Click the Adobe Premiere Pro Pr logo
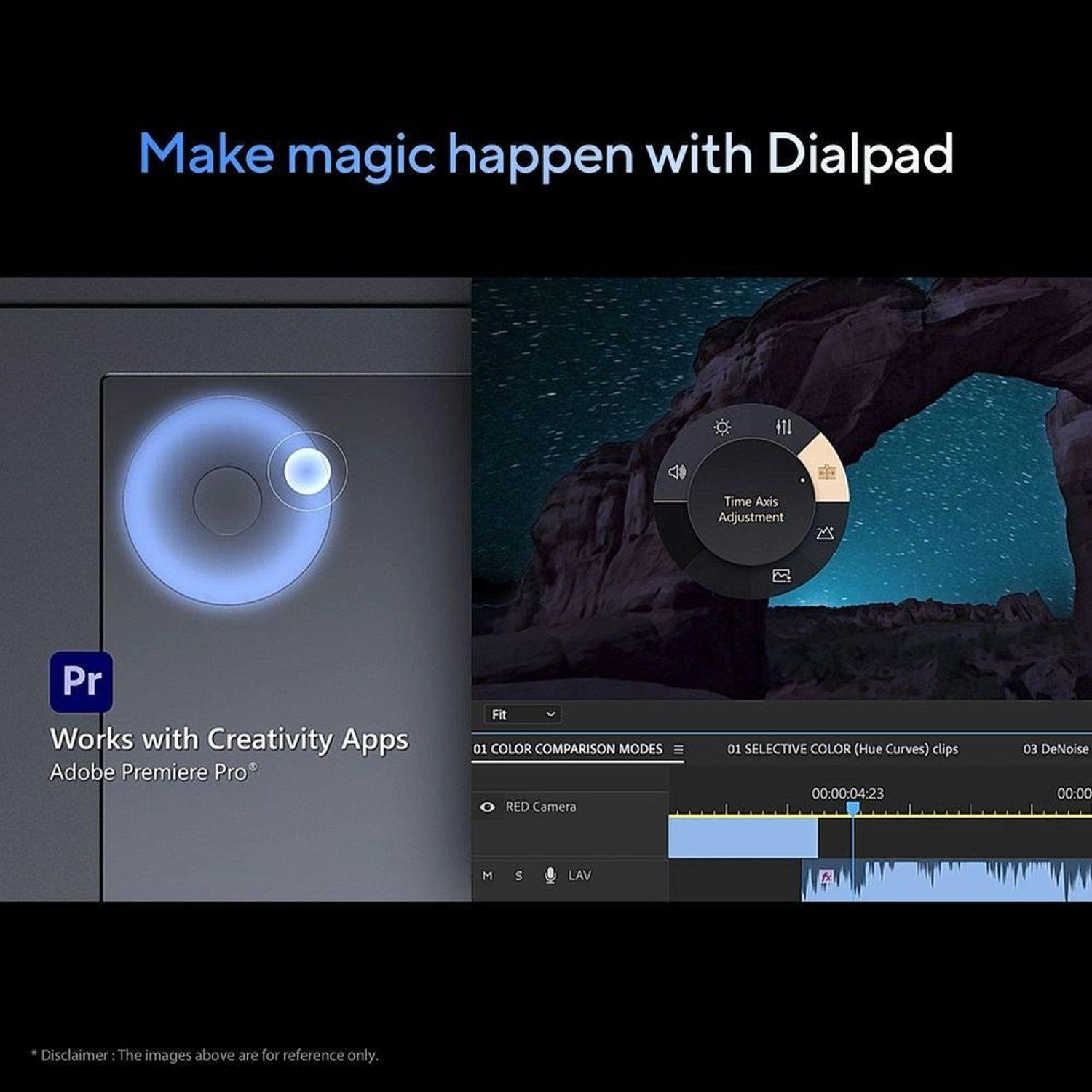 (81, 681)
